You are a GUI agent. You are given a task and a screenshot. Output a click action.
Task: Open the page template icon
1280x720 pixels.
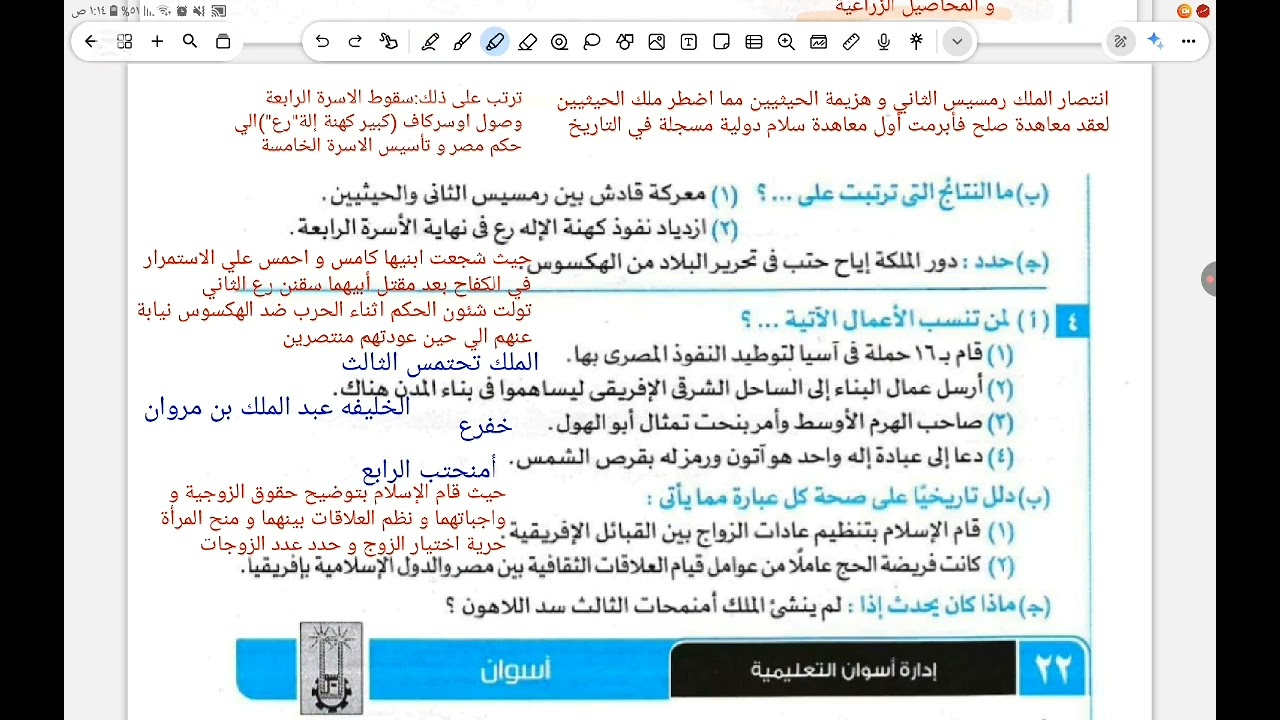754,42
